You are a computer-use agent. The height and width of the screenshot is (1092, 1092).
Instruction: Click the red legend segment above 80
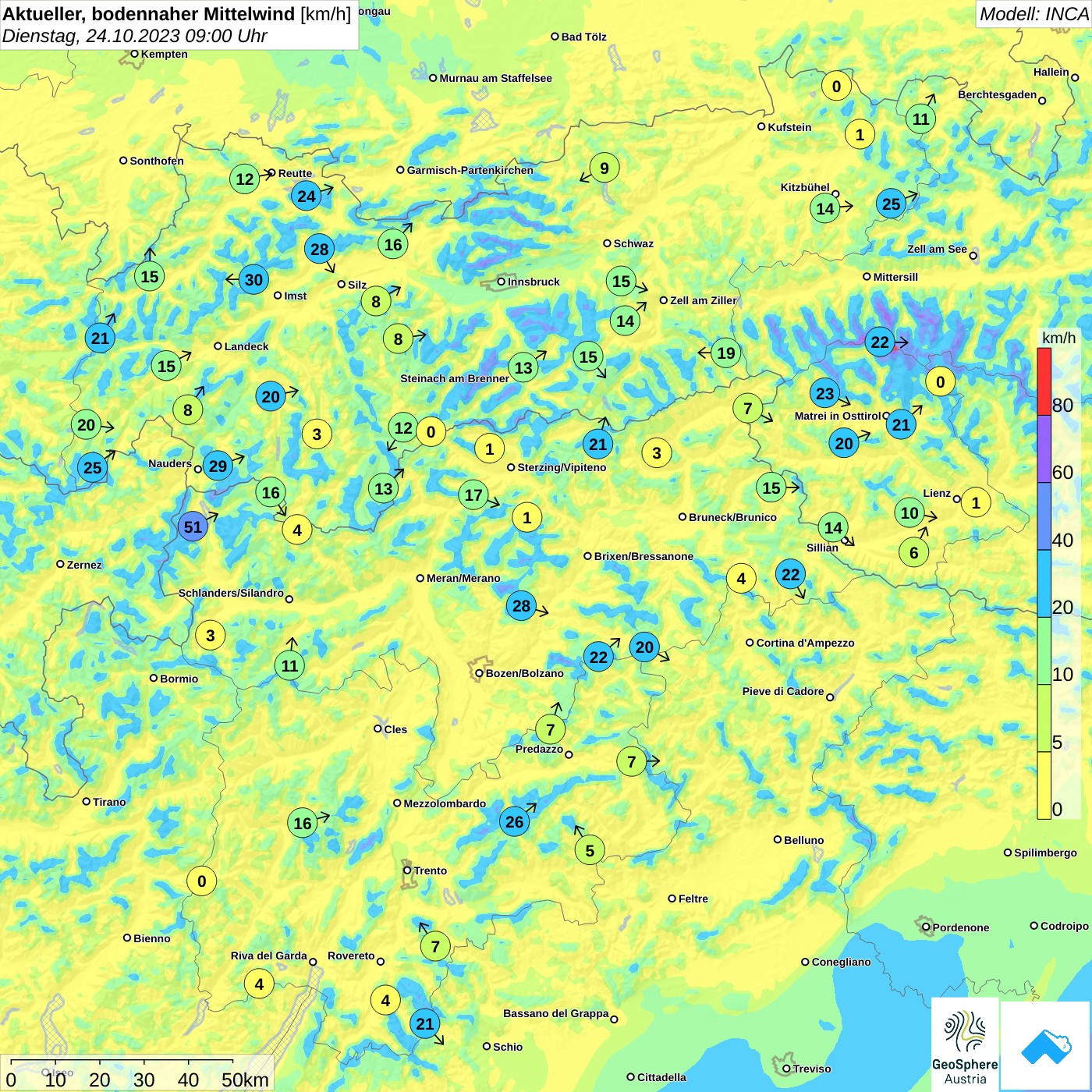[1044, 381]
